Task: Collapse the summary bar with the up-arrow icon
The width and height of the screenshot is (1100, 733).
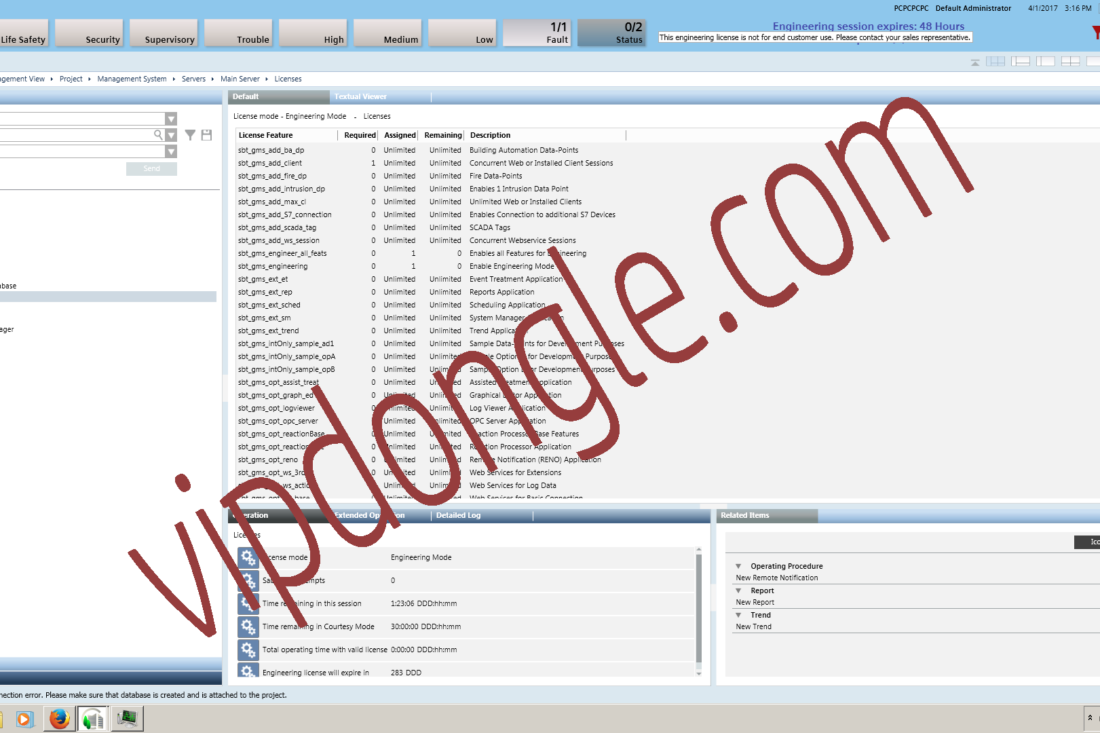Action: pyautogui.click(x=975, y=62)
